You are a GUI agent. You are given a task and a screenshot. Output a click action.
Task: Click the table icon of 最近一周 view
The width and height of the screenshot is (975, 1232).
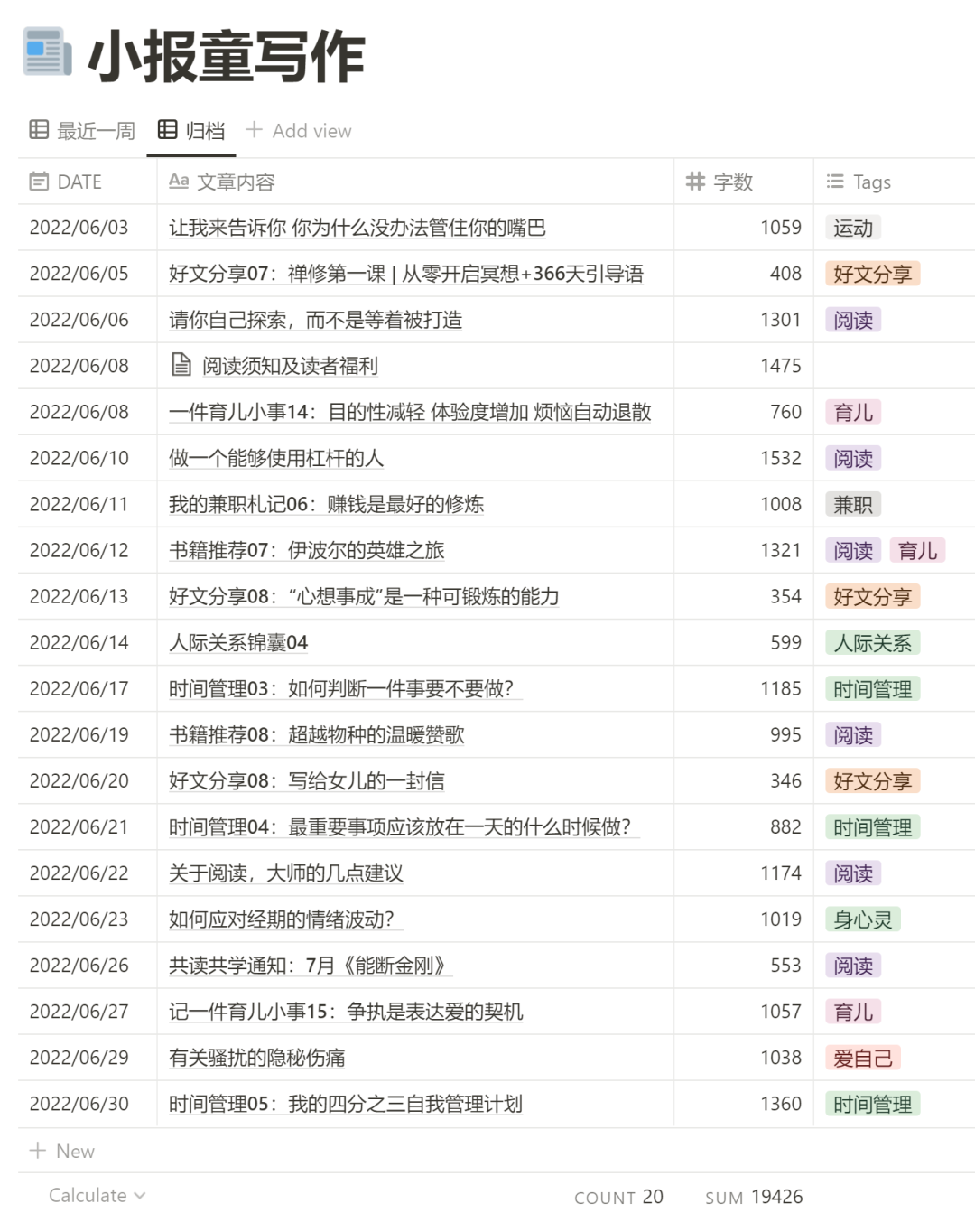[x=39, y=130]
